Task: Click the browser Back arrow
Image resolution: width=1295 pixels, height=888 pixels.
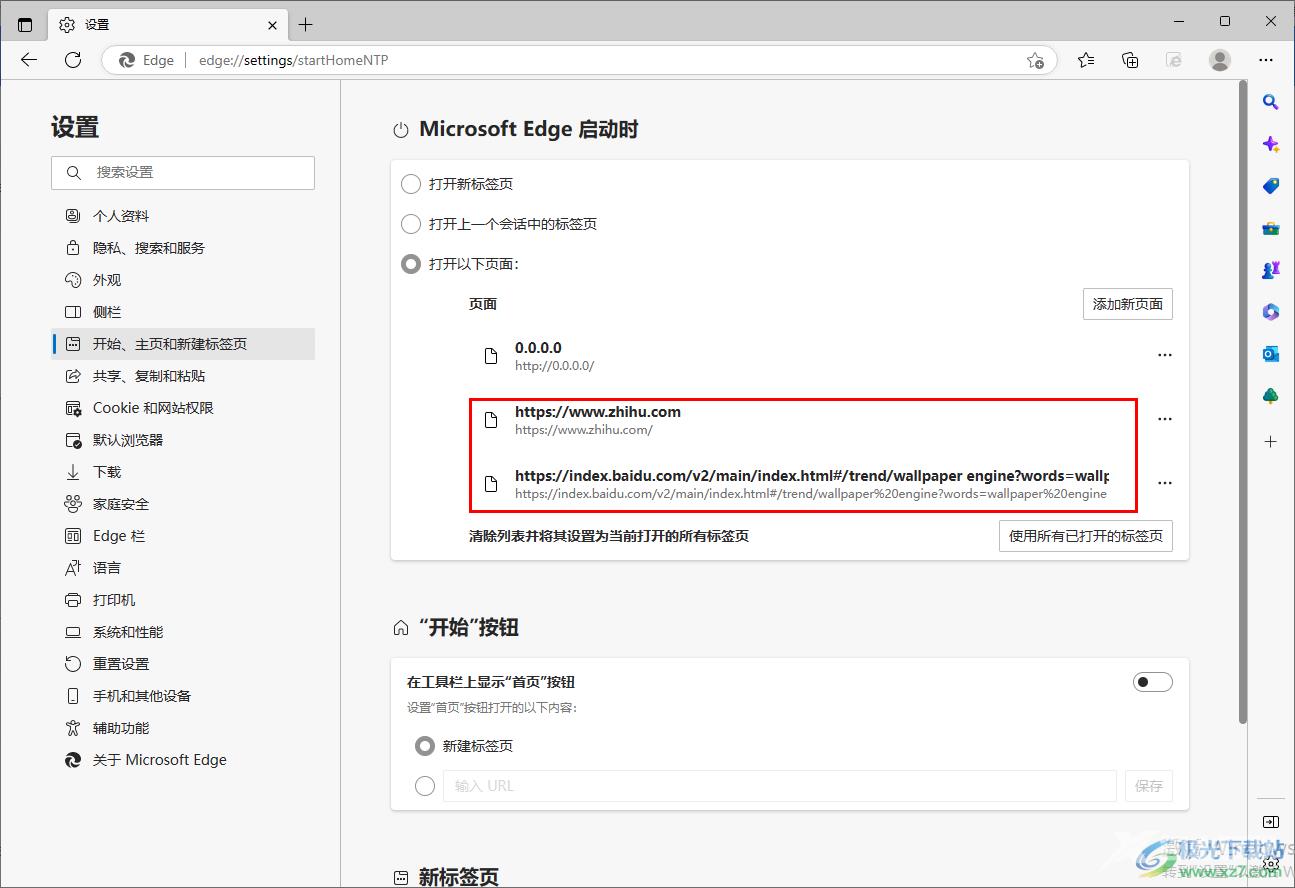Action: pos(29,60)
